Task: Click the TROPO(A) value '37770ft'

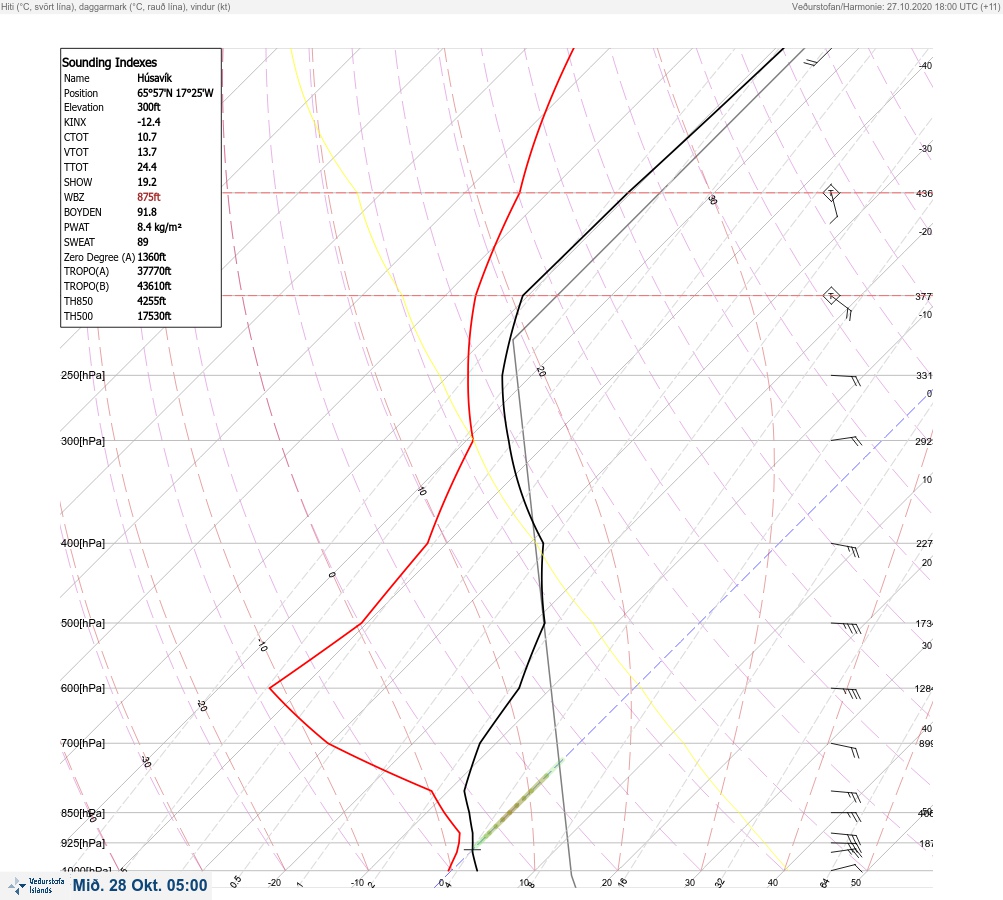Action: (154, 271)
